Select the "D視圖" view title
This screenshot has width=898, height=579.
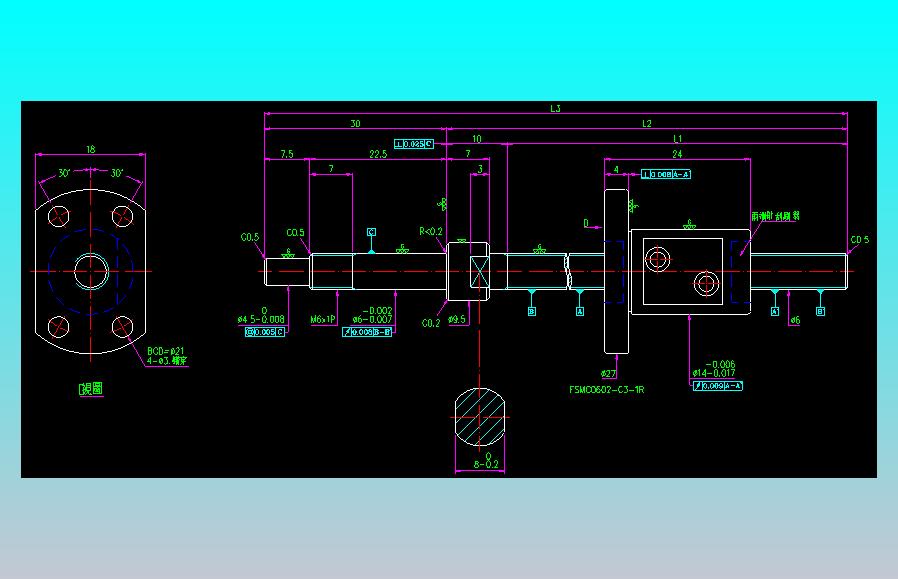[x=91, y=389]
